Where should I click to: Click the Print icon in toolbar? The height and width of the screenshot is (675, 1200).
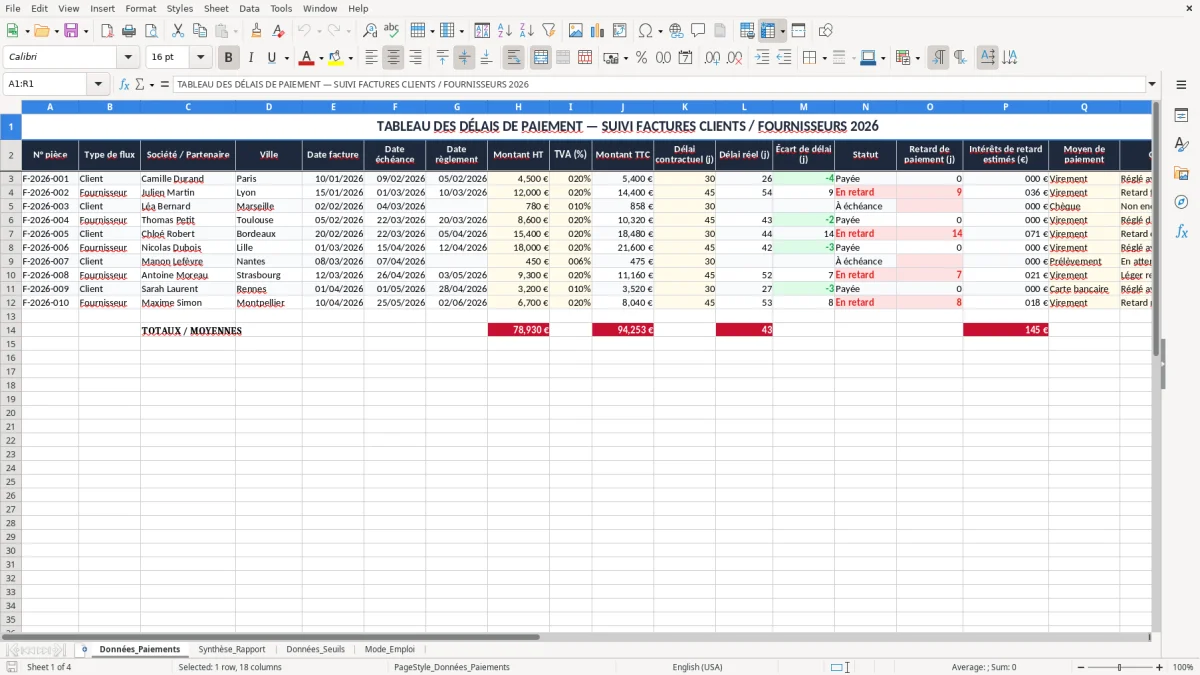129,31
